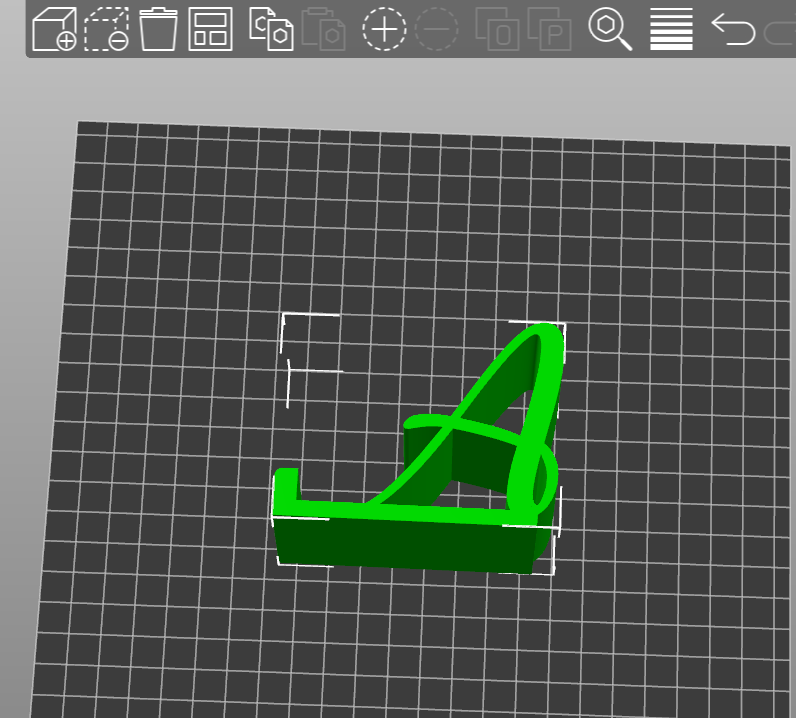Click the greyed-out Paste icon

coord(324,29)
